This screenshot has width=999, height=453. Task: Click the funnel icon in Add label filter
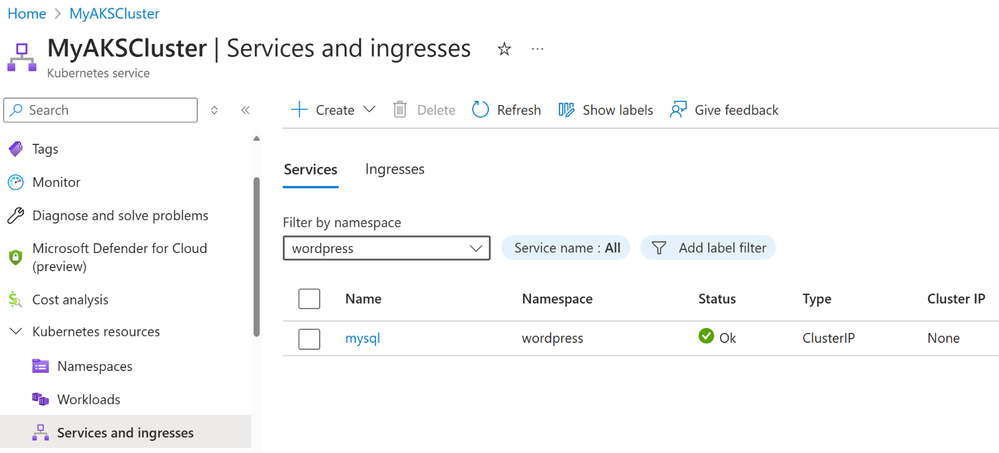click(x=659, y=248)
